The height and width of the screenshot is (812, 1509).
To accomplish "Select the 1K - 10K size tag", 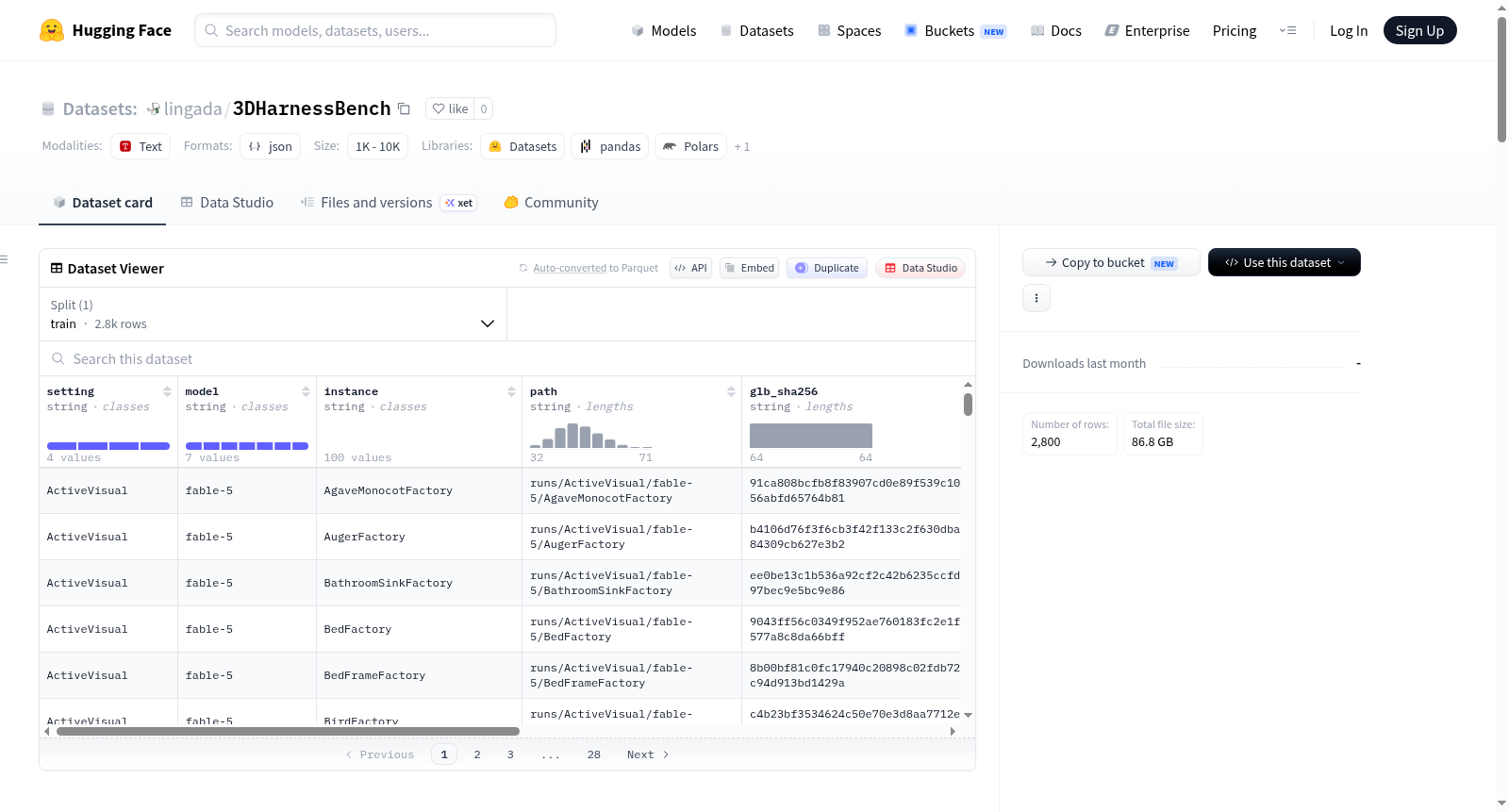I will 378,146.
